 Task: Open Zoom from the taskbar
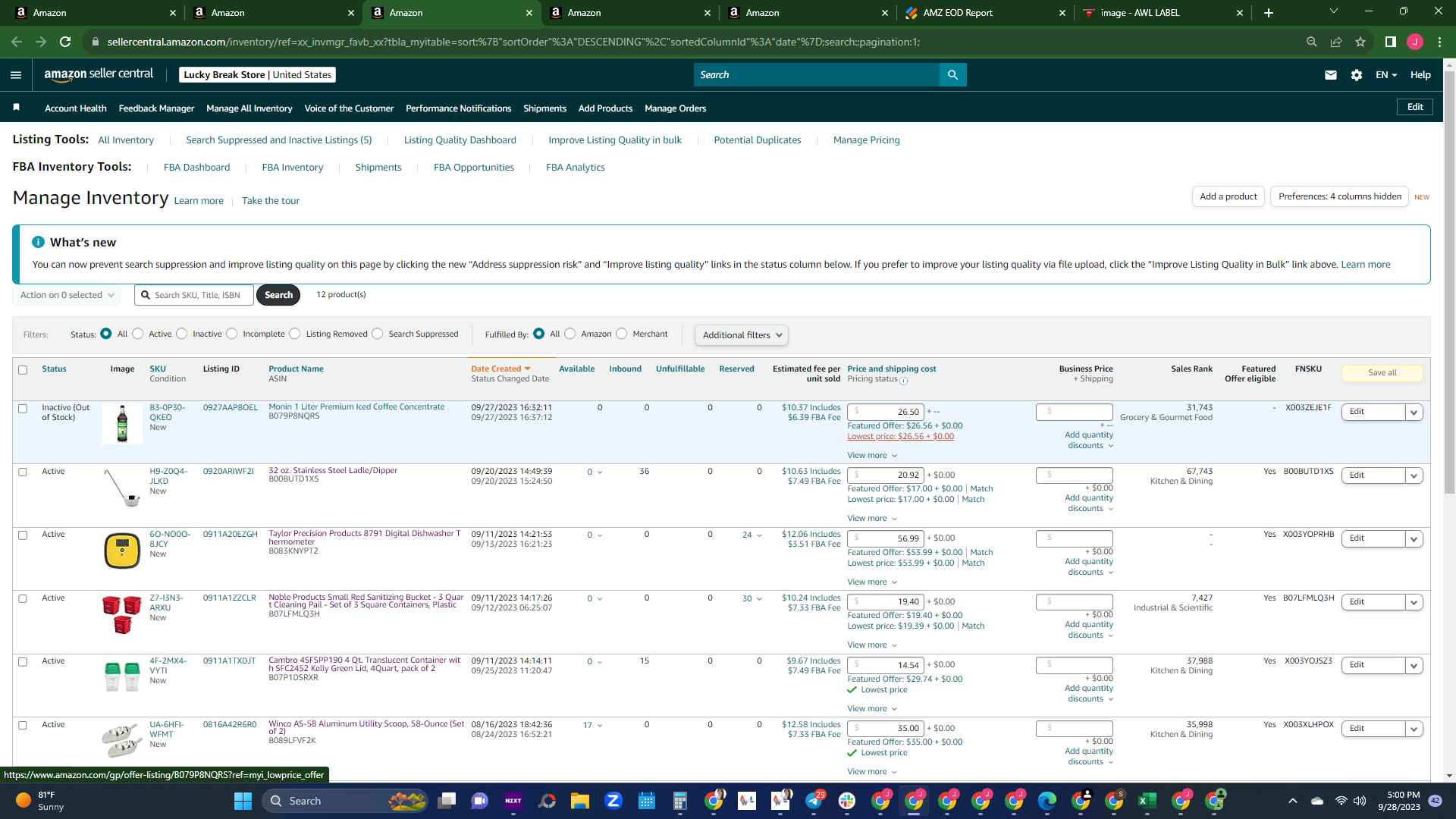click(x=613, y=801)
